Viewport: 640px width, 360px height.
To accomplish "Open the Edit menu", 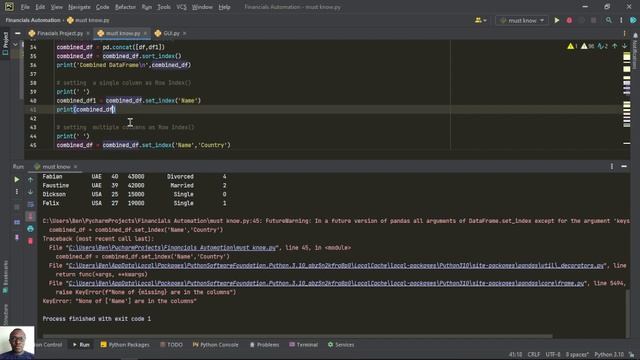I will (x=40, y=7).
